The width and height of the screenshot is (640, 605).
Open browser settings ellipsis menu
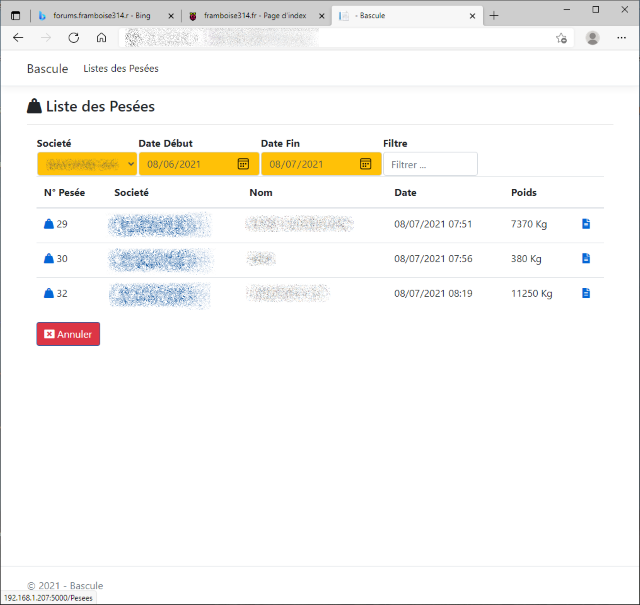click(621, 37)
